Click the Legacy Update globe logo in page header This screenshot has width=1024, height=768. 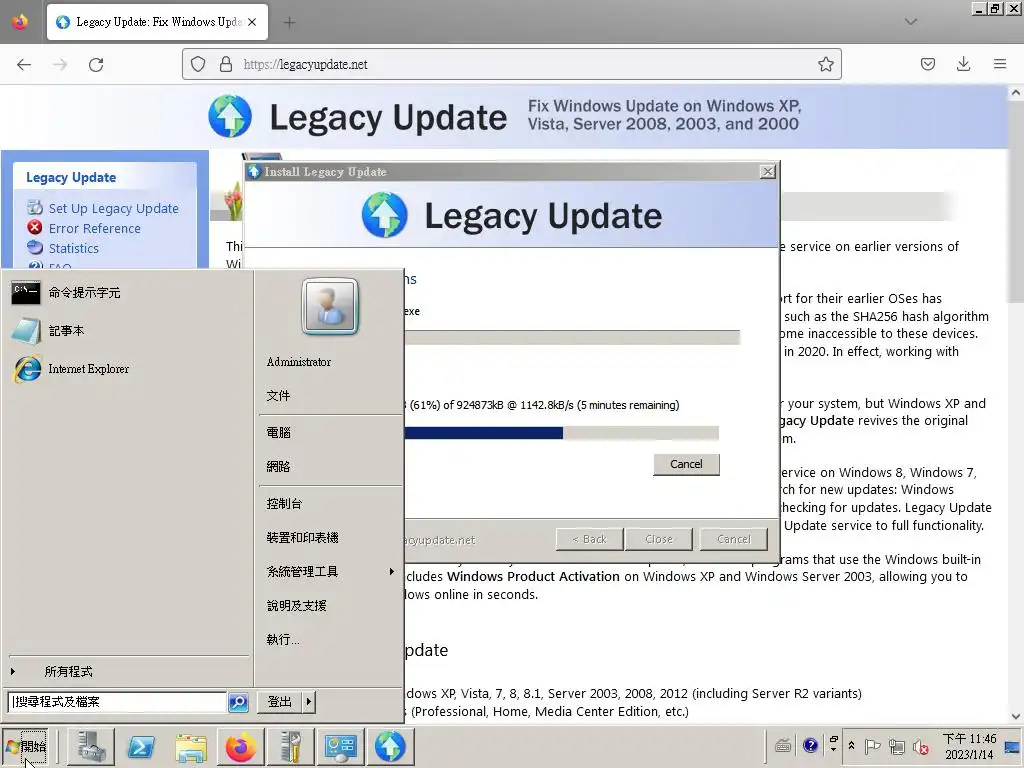(230, 116)
